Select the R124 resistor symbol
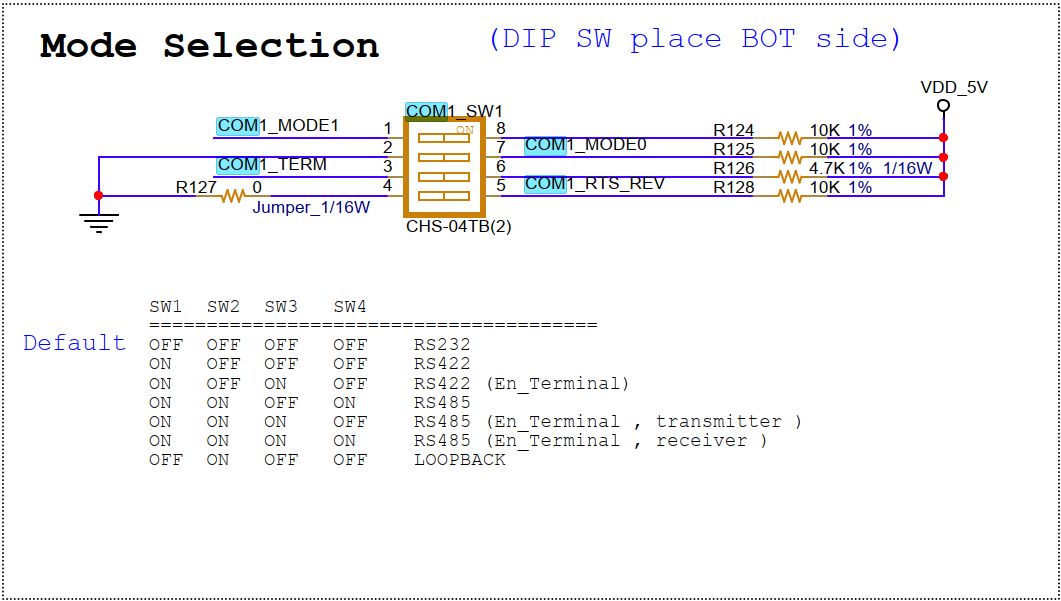 (790, 138)
